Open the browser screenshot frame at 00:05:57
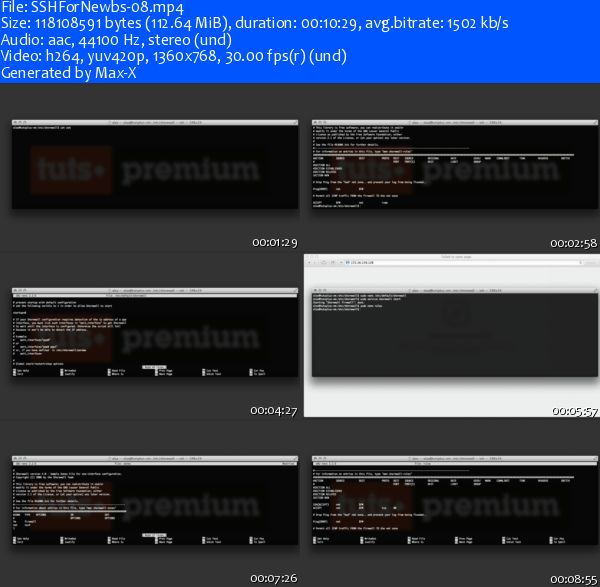The image size is (600, 587). pyautogui.click(x=452, y=336)
